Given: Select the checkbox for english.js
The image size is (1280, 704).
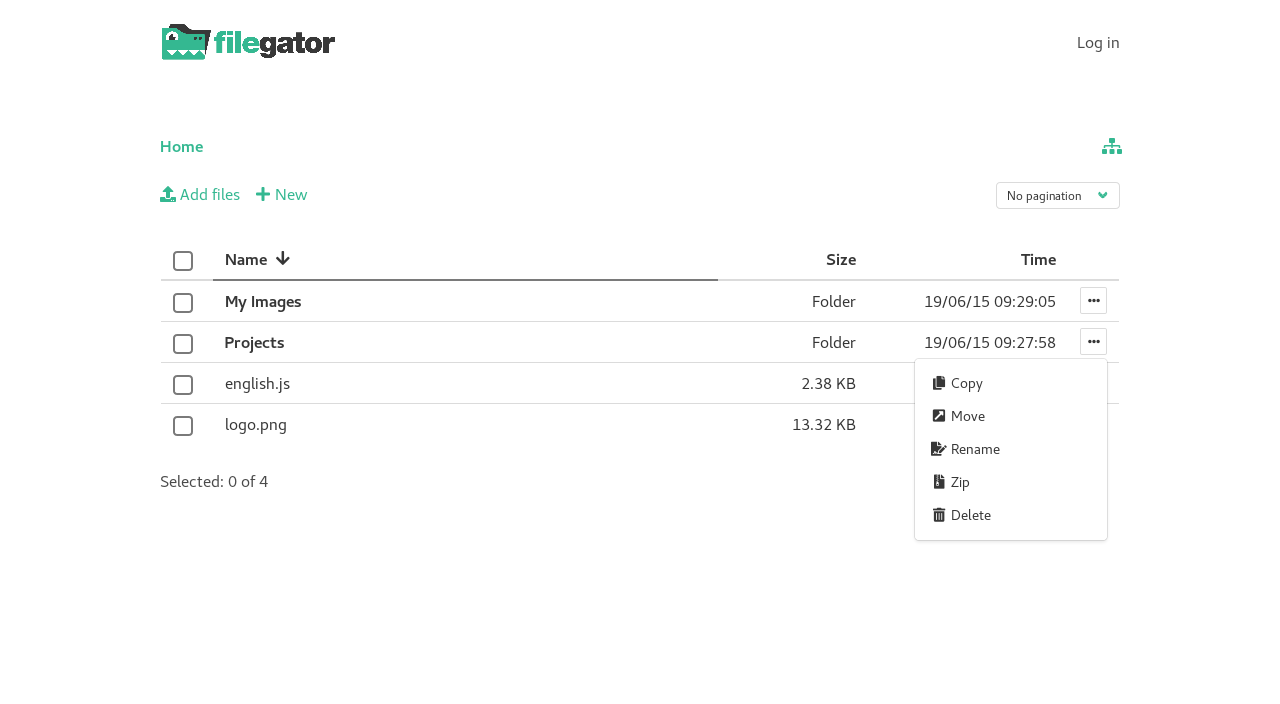Looking at the screenshot, I should click(182, 385).
